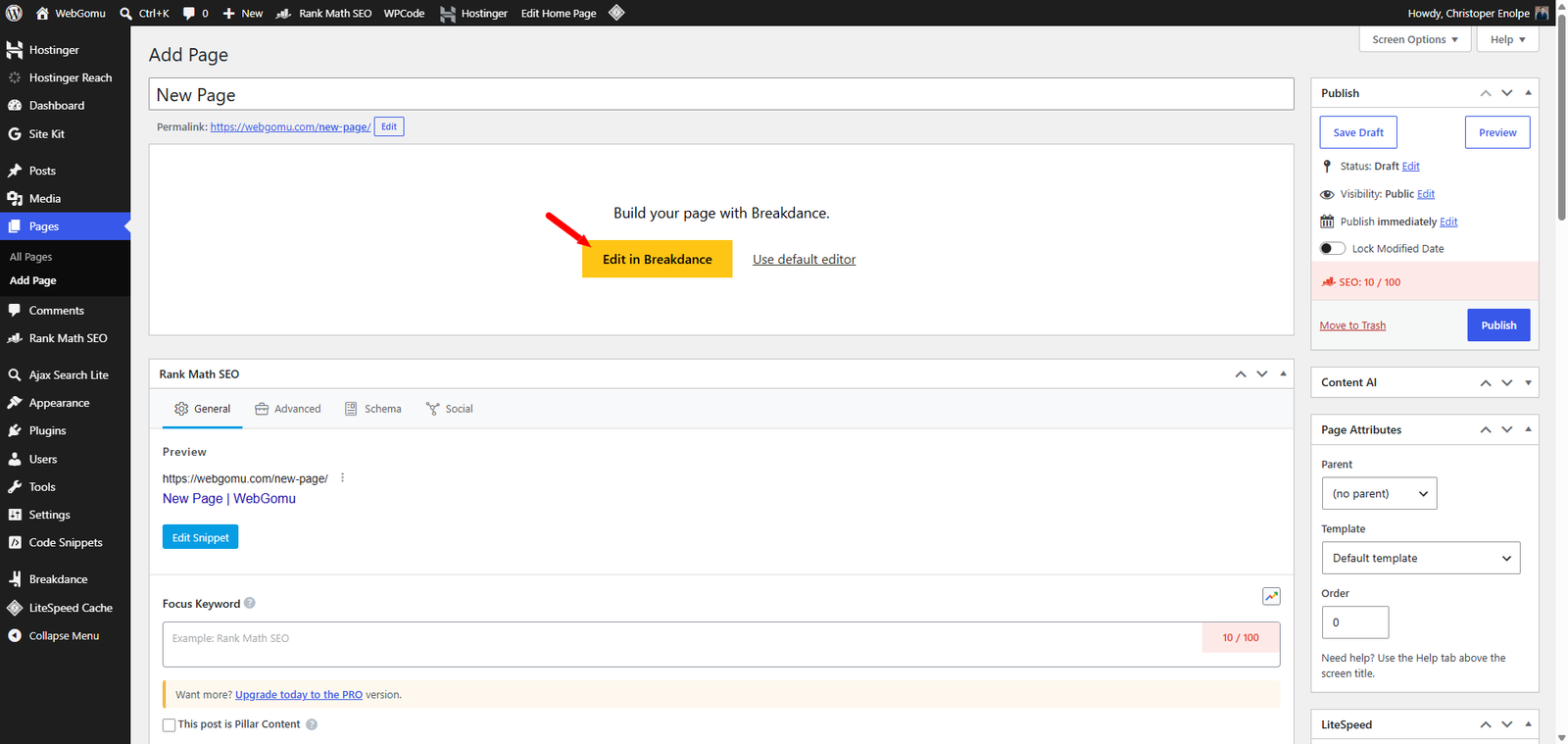The height and width of the screenshot is (744, 1568).
Task: Click the Settings sliders icon
Action: [15, 515]
